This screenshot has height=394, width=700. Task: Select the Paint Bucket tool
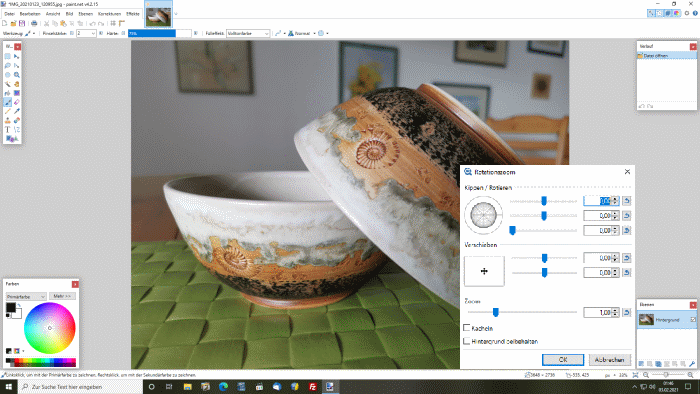coord(8,93)
